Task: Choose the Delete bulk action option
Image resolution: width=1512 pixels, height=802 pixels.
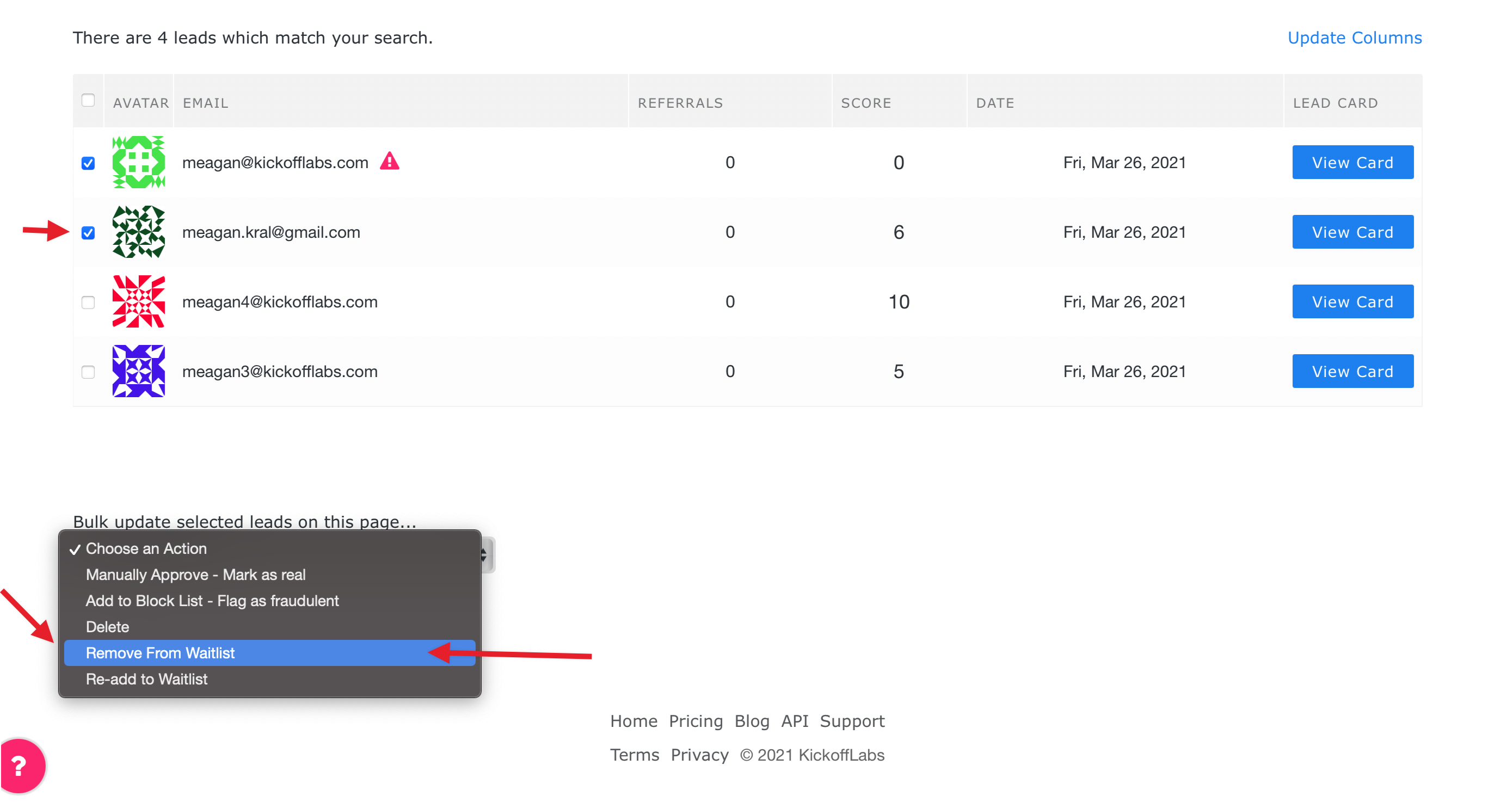Action: click(x=269, y=627)
